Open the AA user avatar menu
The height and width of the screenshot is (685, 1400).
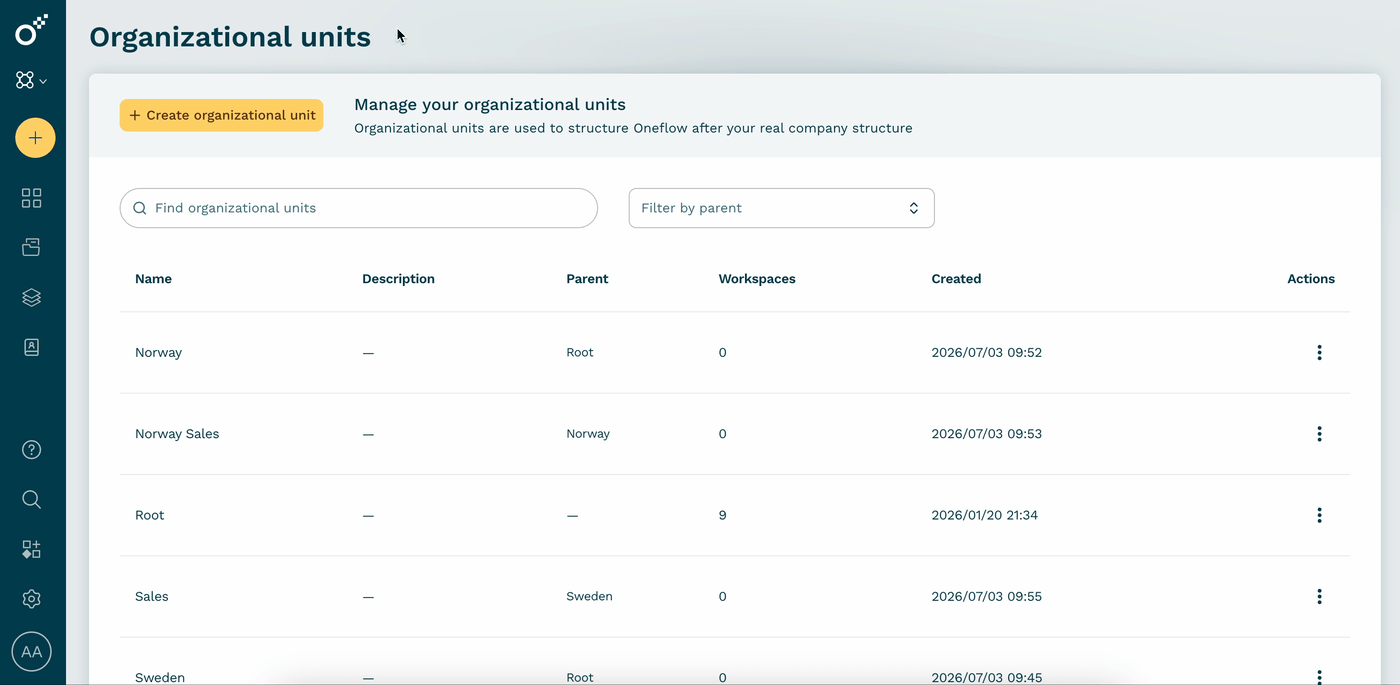32,652
